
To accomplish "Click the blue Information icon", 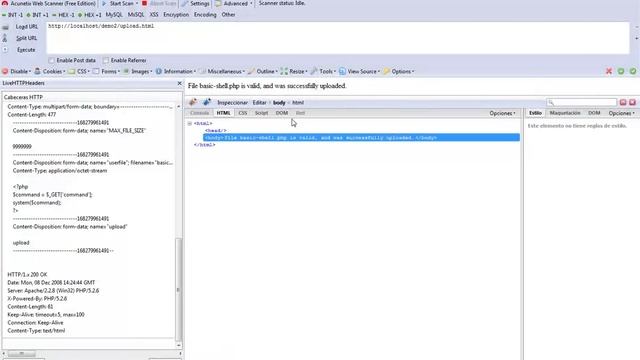I will click(x=159, y=71).
